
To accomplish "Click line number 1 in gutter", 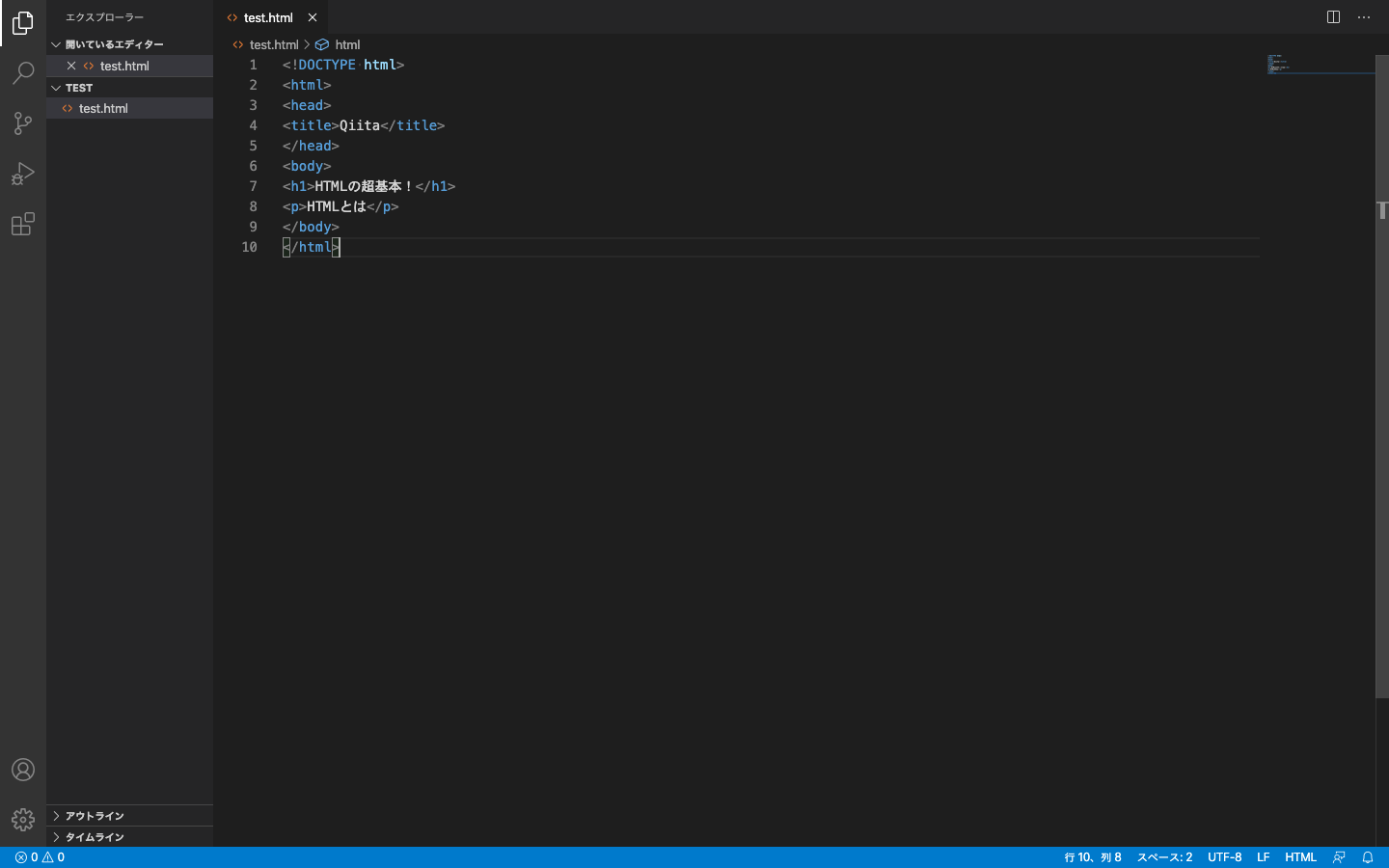I will pyautogui.click(x=254, y=65).
